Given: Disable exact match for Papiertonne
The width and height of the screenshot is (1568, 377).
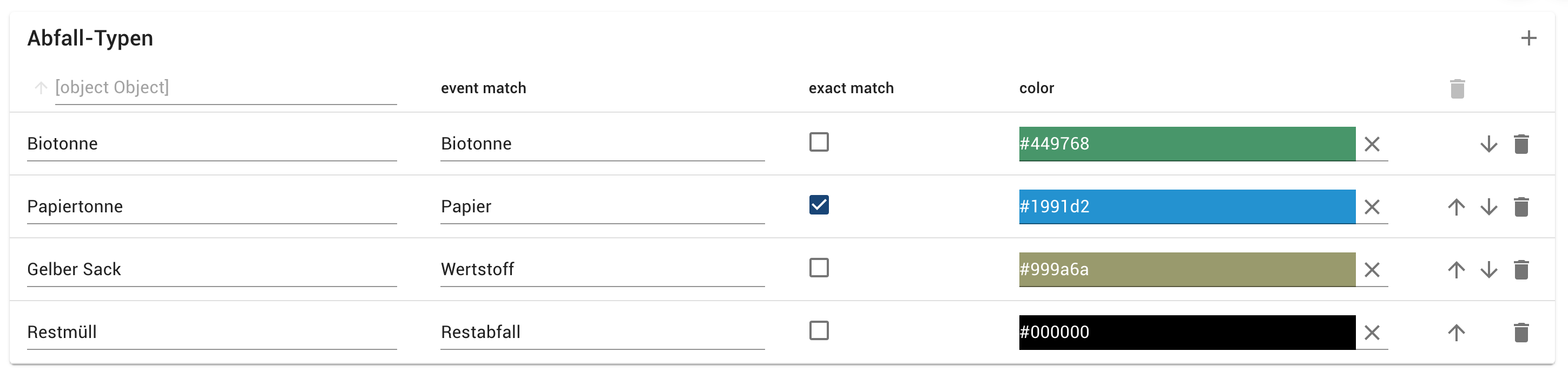Looking at the screenshot, I should click(x=820, y=206).
